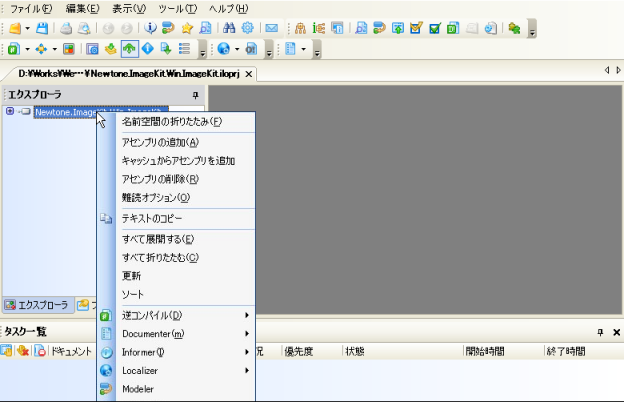Viewport: 624px width, 402px height.
Task: Choose アセンブリの追加(A) menu item
Action: point(176,142)
